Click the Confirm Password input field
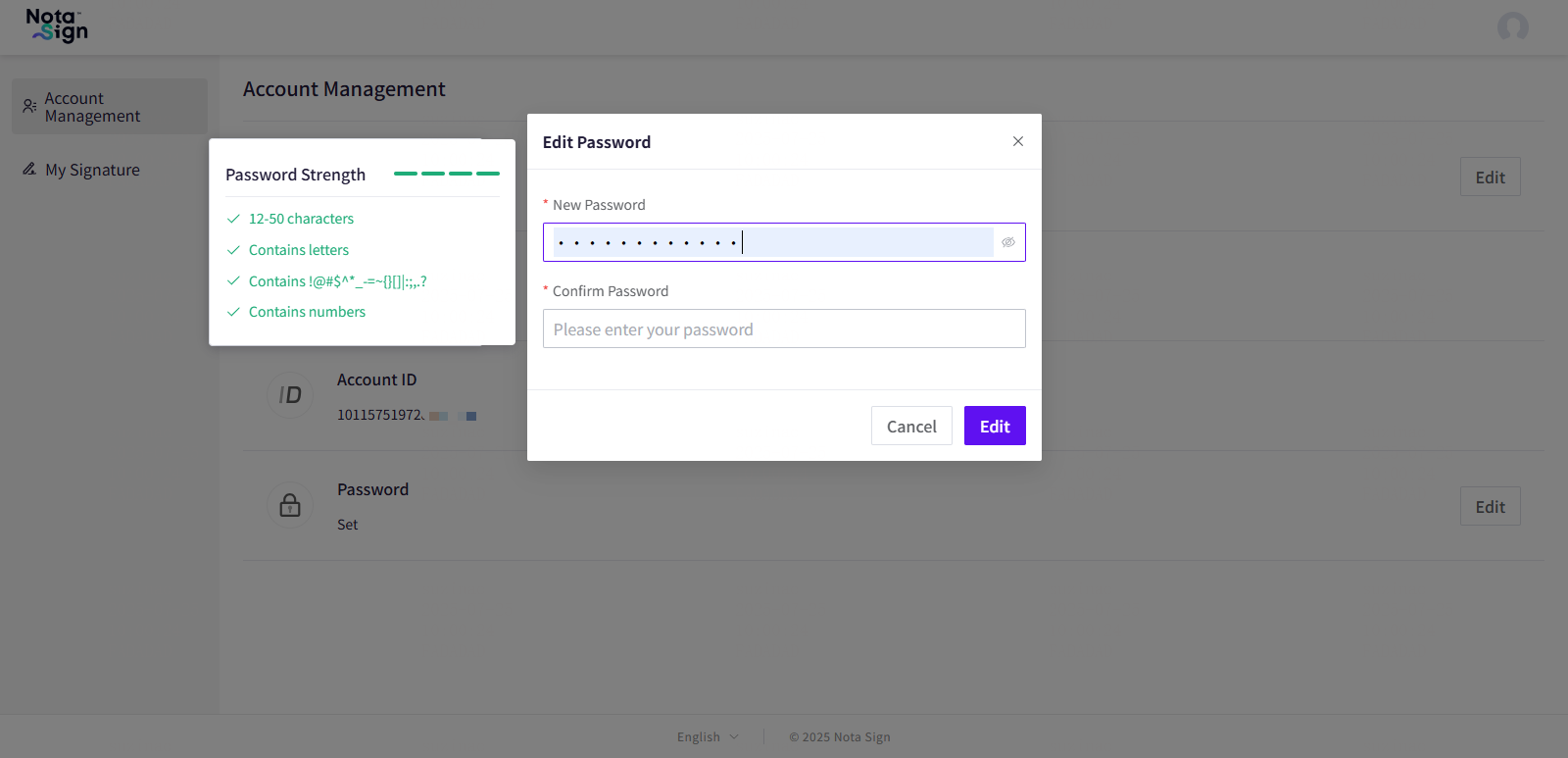 [784, 328]
